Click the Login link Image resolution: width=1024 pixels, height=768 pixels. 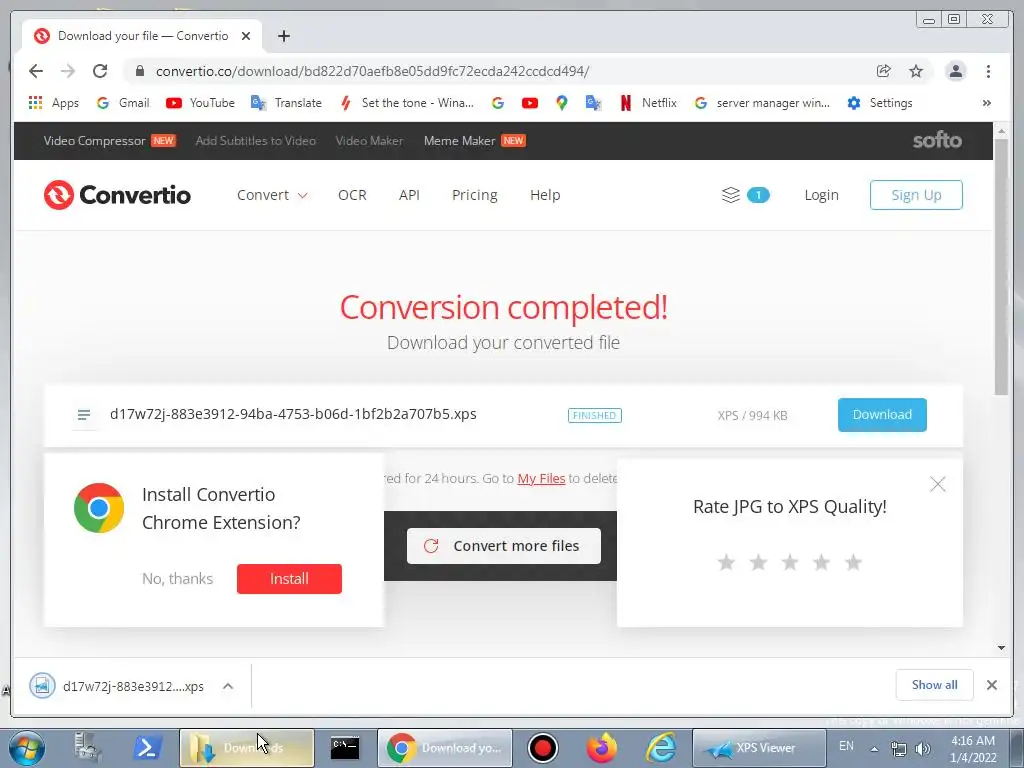coord(821,195)
